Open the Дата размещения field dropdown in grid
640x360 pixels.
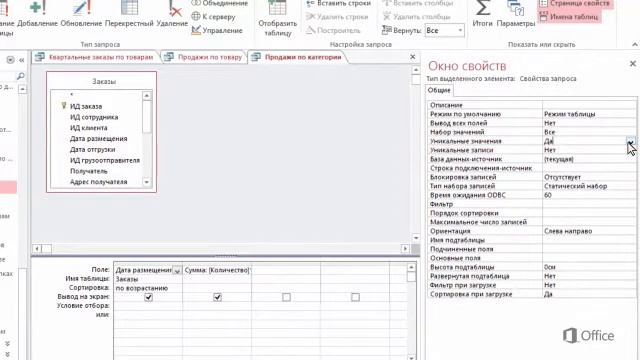click(x=177, y=270)
